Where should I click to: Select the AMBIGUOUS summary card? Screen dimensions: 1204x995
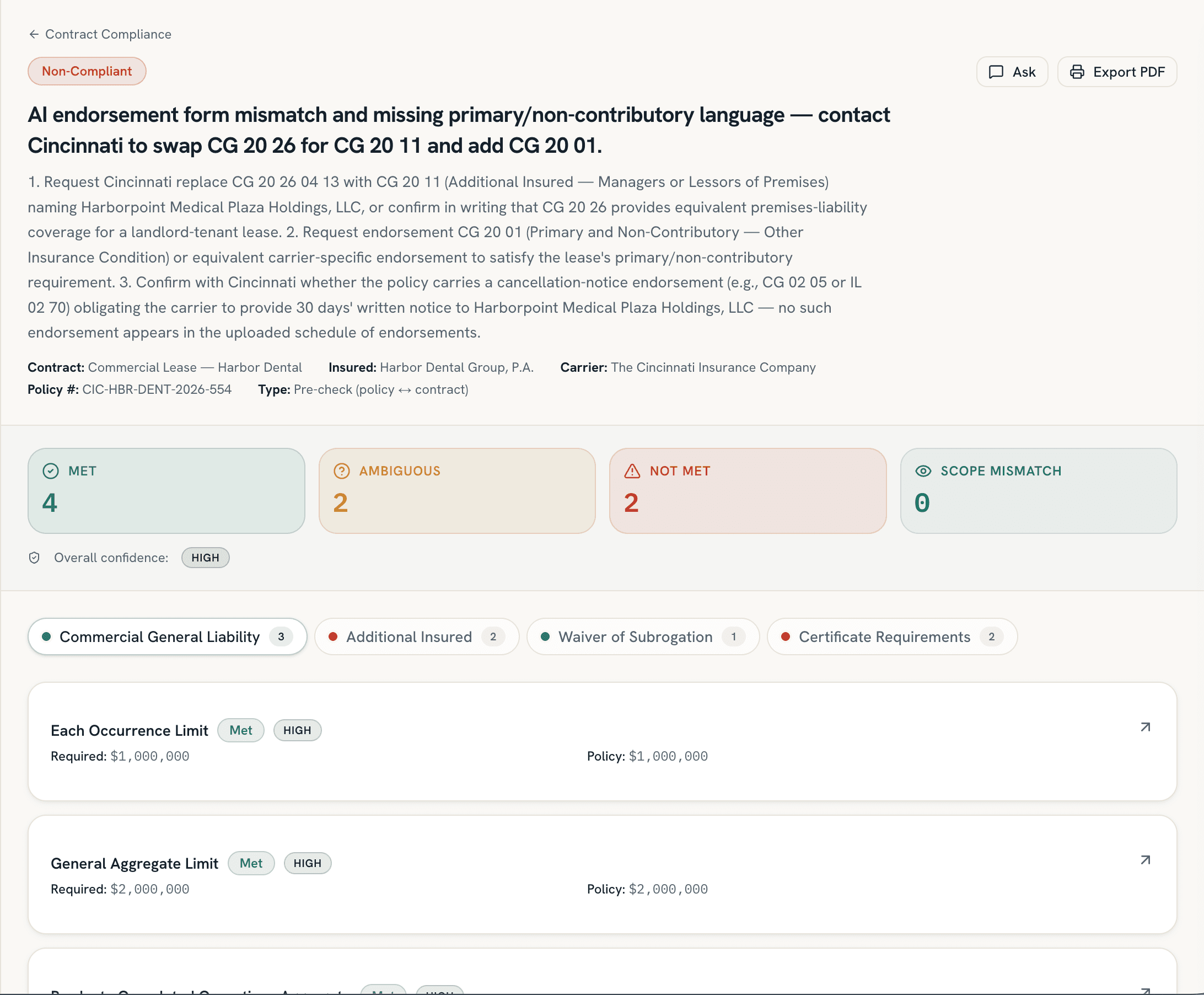tap(457, 491)
